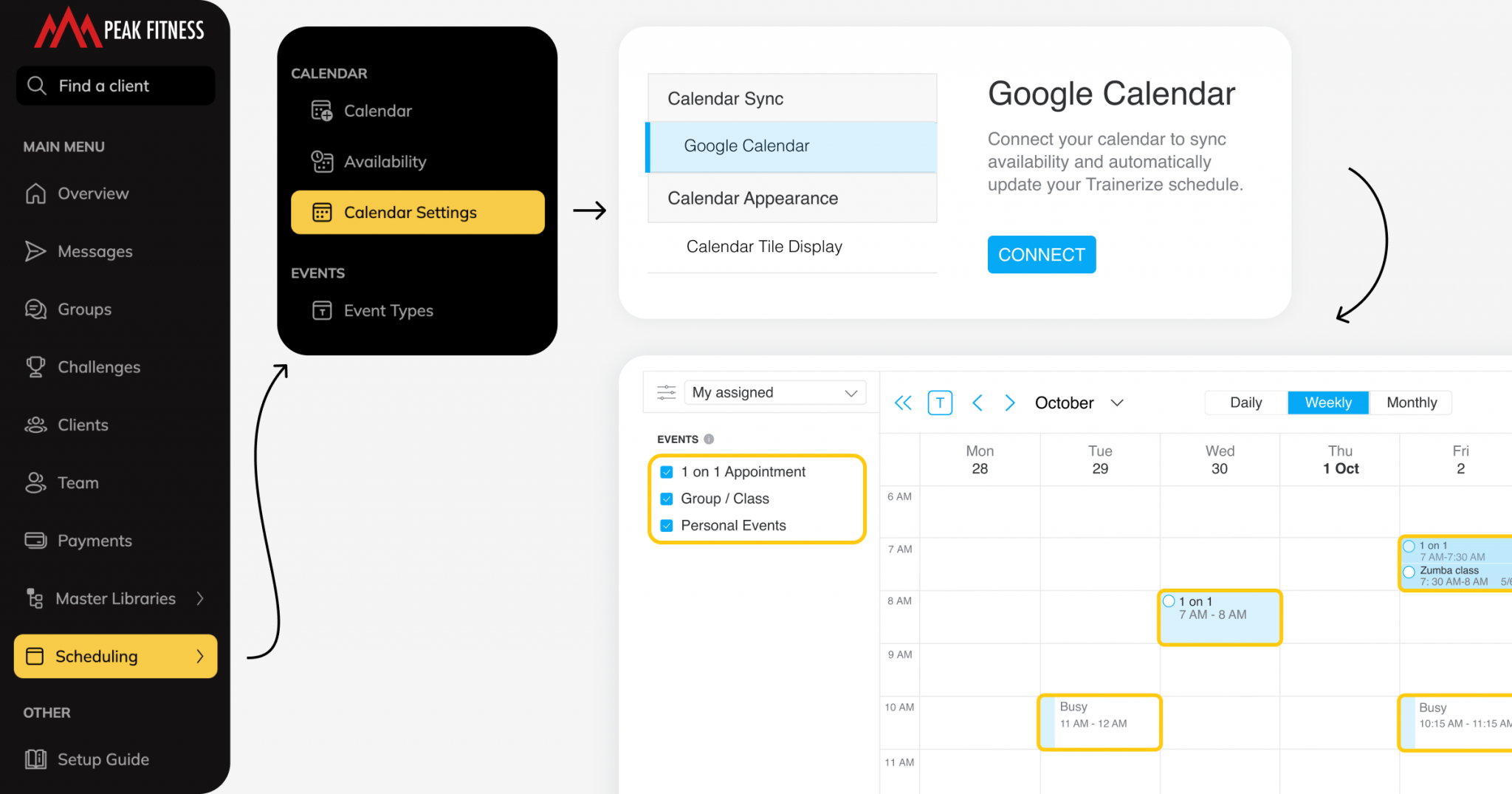Click the filter icon above the events list
This screenshot has width=1512, height=794.
[x=666, y=392]
